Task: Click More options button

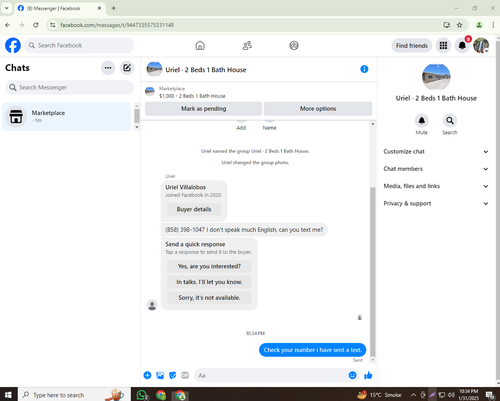Action: point(318,109)
